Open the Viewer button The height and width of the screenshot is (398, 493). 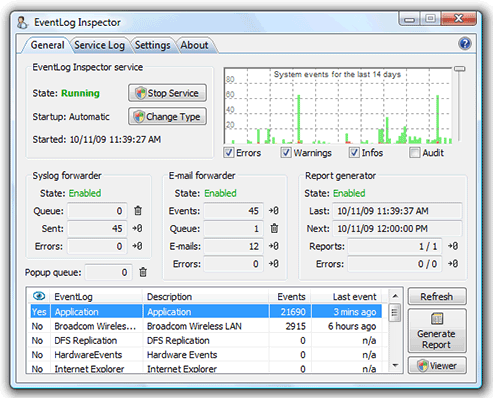[437, 366]
